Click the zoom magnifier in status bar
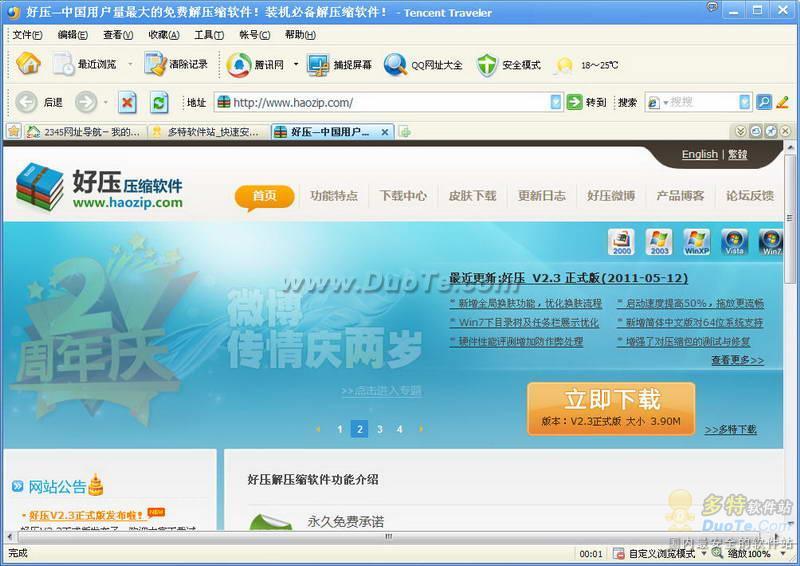 [x=717, y=553]
